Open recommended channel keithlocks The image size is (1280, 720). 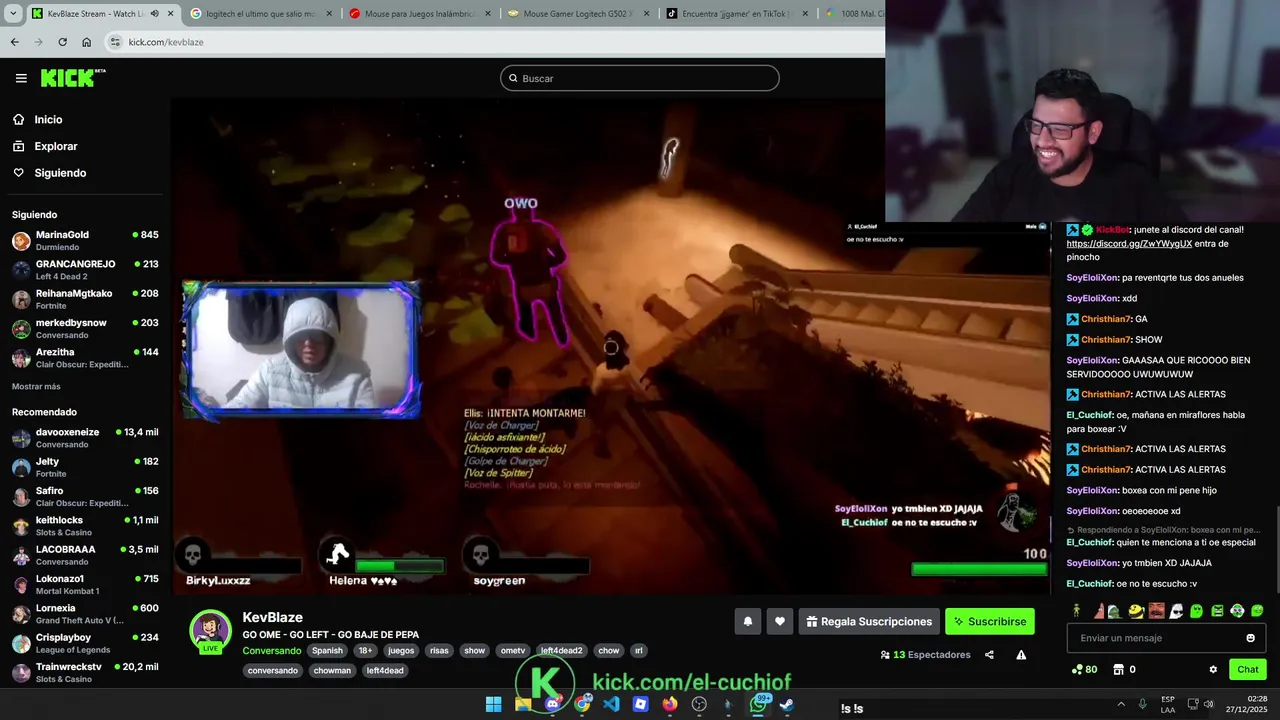point(85,526)
